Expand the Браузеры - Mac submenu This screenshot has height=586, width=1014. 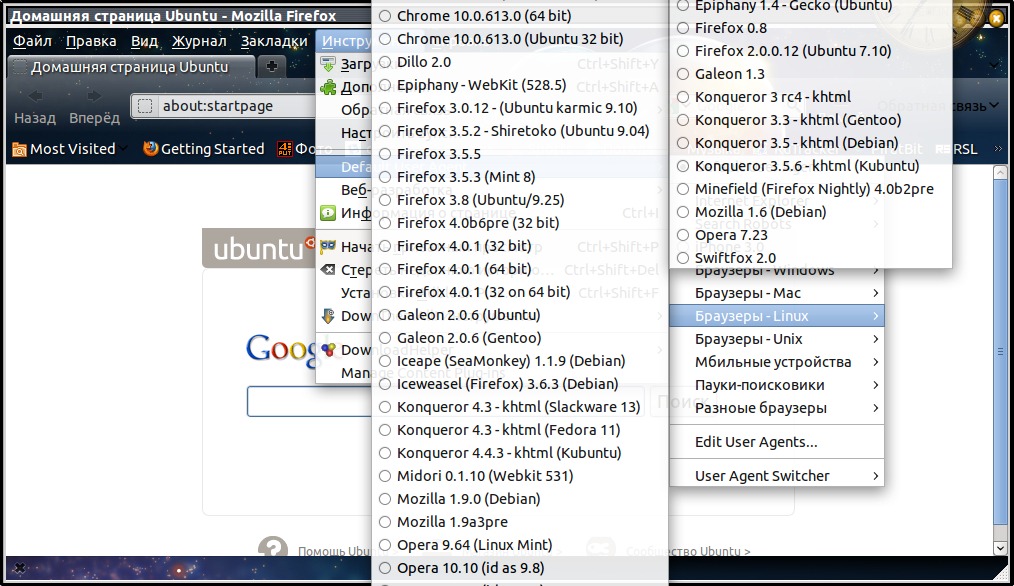pos(776,293)
